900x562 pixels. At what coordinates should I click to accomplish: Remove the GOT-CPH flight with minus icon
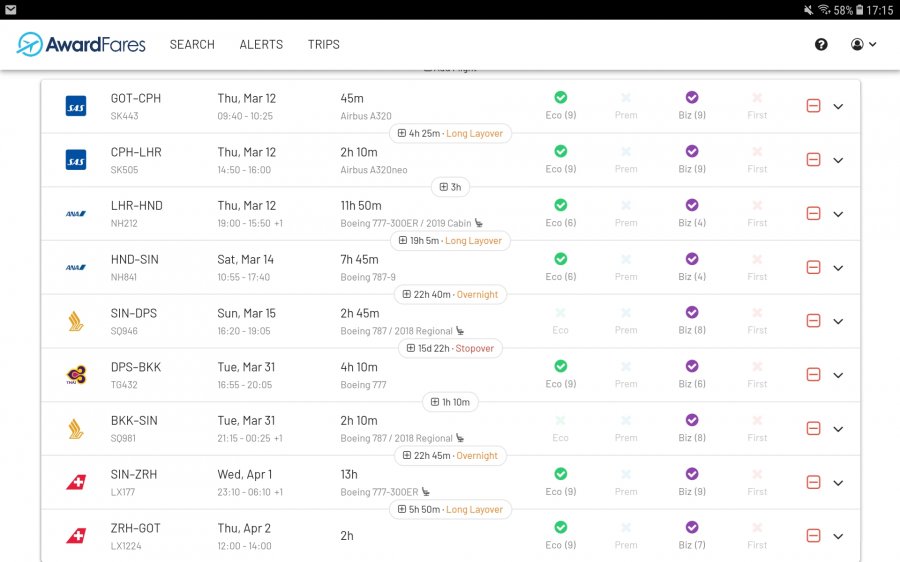[x=813, y=106]
